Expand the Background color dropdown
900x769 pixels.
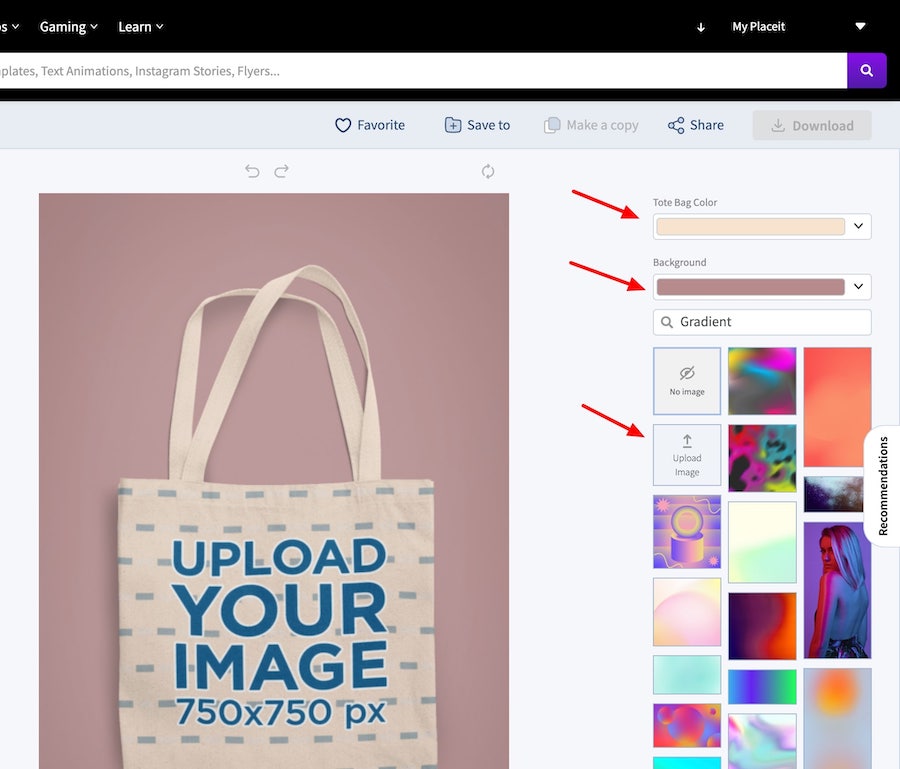[x=858, y=287]
